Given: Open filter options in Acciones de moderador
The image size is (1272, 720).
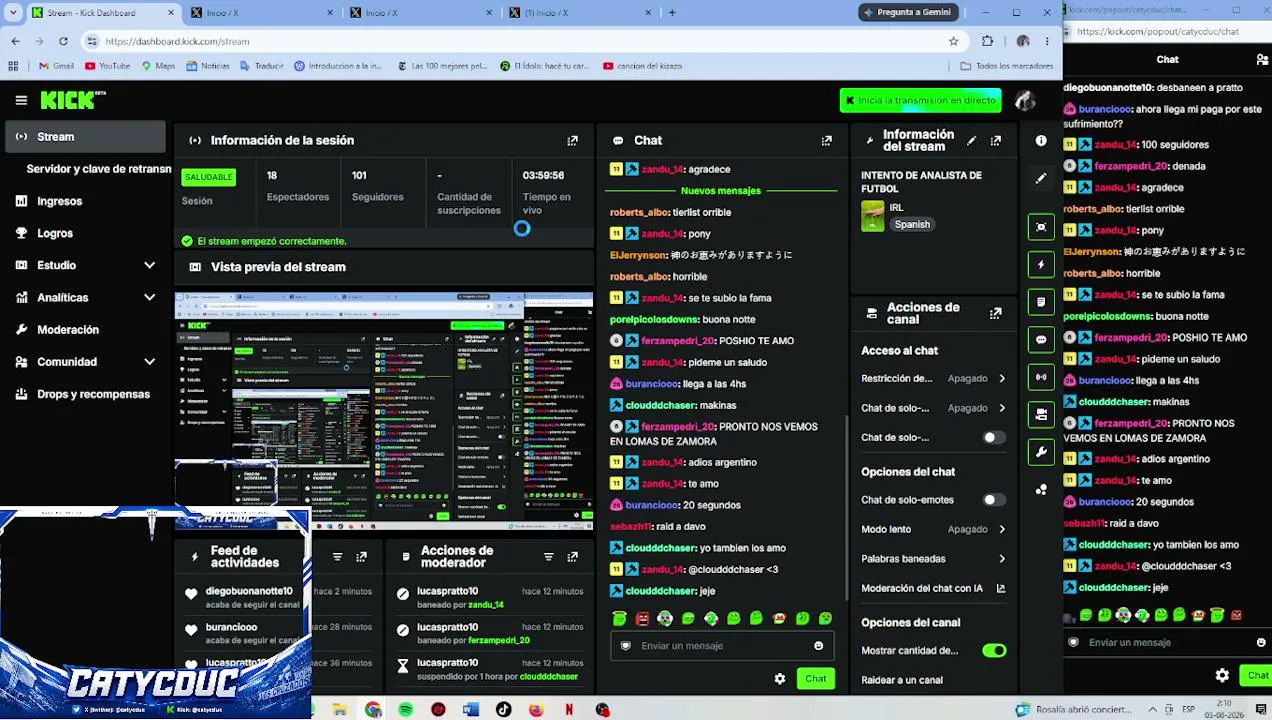Looking at the screenshot, I should click(548, 557).
